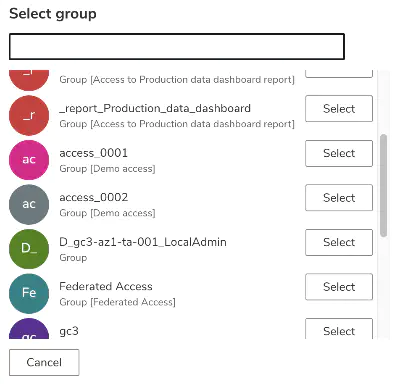Viewport: 400px width, 384px height.
Task: Click the purple gc3 group avatar
Action: pyautogui.click(x=29, y=329)
